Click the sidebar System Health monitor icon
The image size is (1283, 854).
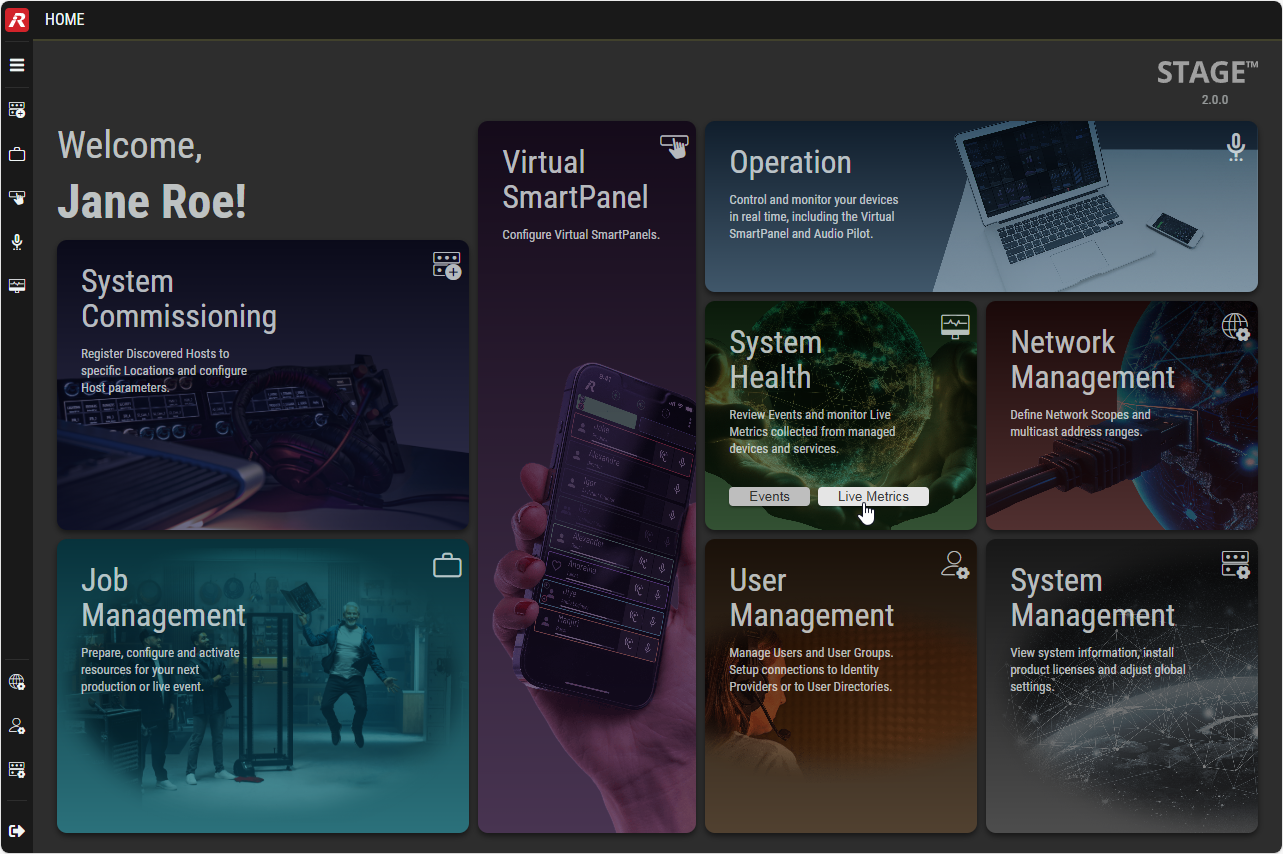point(17,286)
